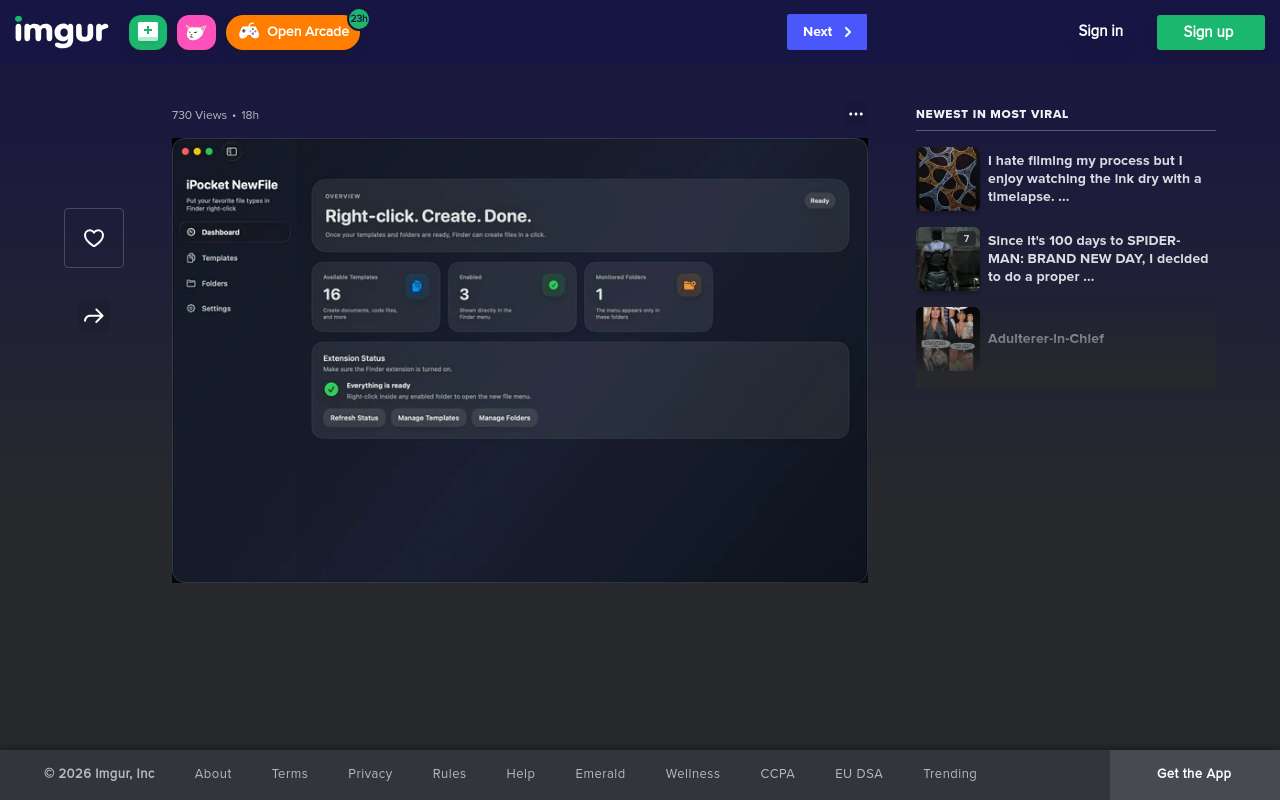Open the Trending footer link
The image size is (1280, 800).
click(949, 774)
